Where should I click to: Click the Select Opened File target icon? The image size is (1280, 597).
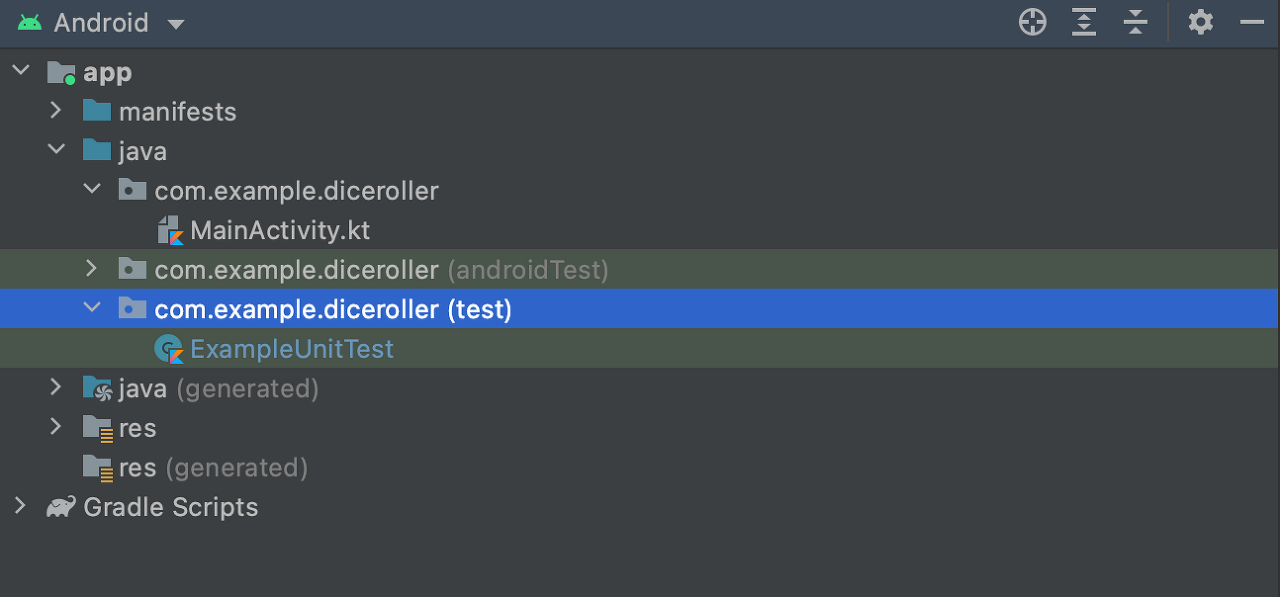click(x=1032, y=22)
